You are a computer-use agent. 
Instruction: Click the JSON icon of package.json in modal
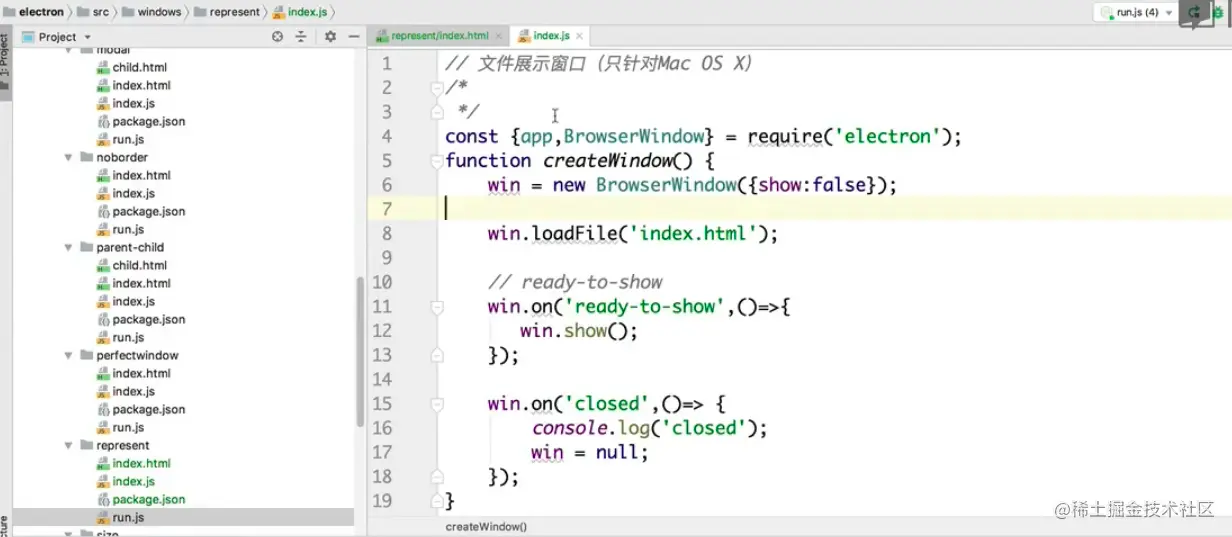(104, 122)
